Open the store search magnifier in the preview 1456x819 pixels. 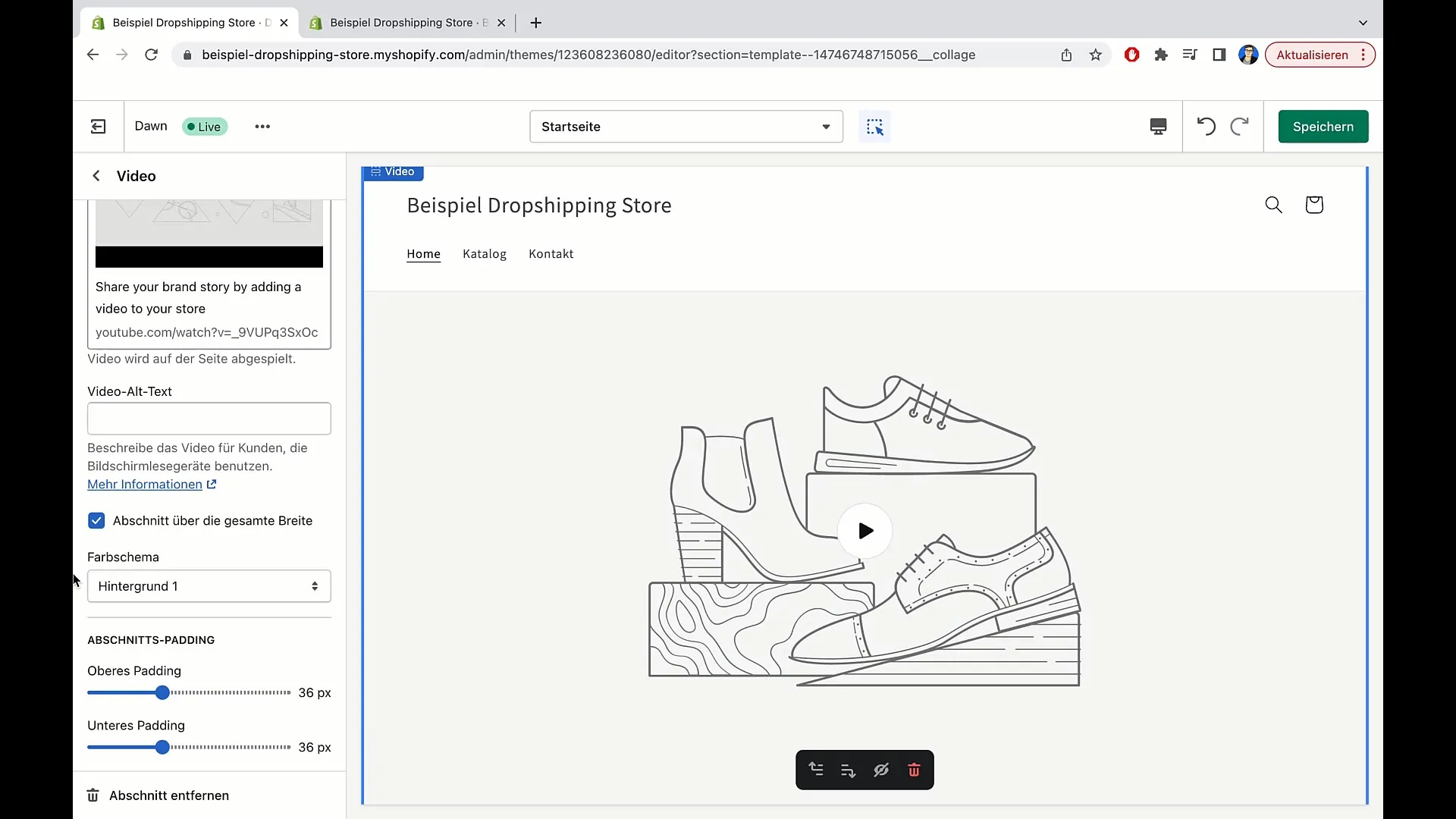[1273, 205]
